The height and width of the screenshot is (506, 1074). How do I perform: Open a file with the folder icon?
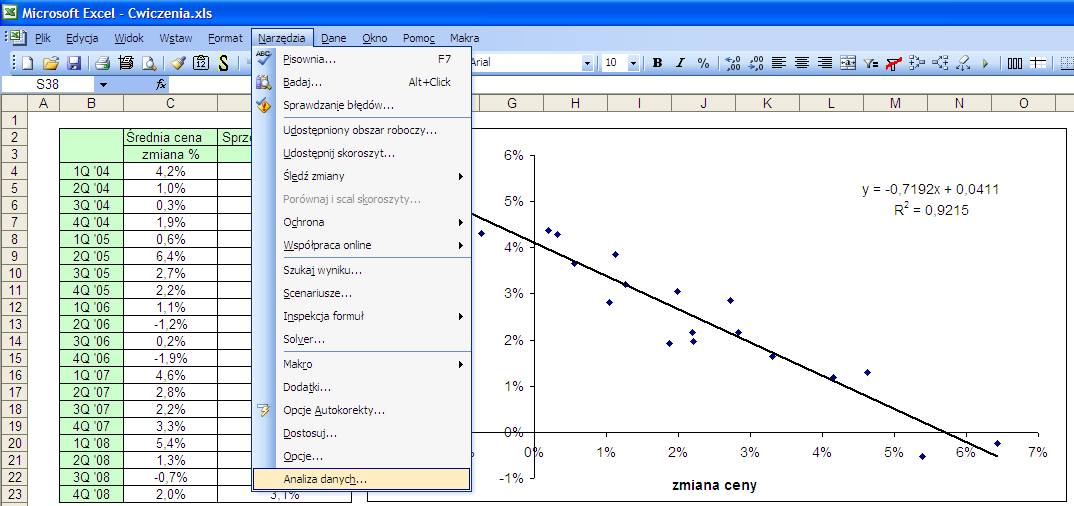[x=50, y=63]
